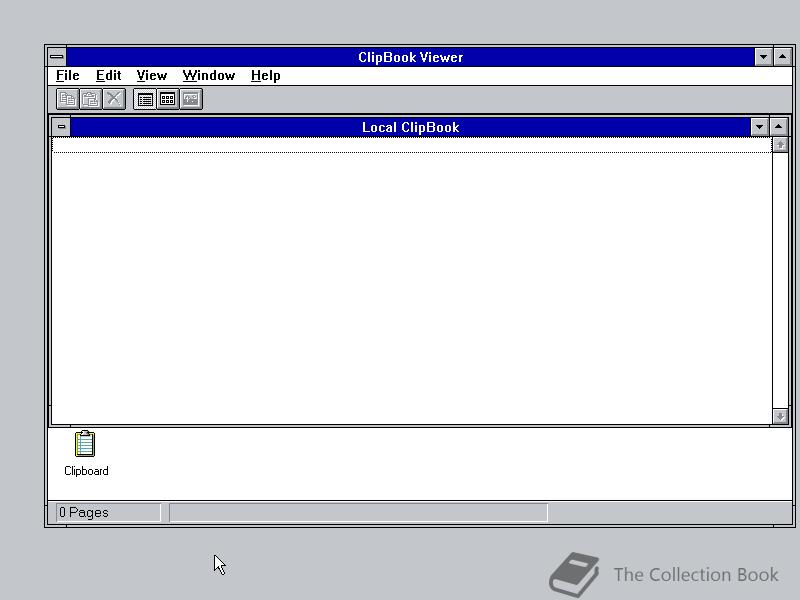This screenshot has height=600, width=800.
Task: Open Local ClipBook control menu box
Action: [61, 127]
